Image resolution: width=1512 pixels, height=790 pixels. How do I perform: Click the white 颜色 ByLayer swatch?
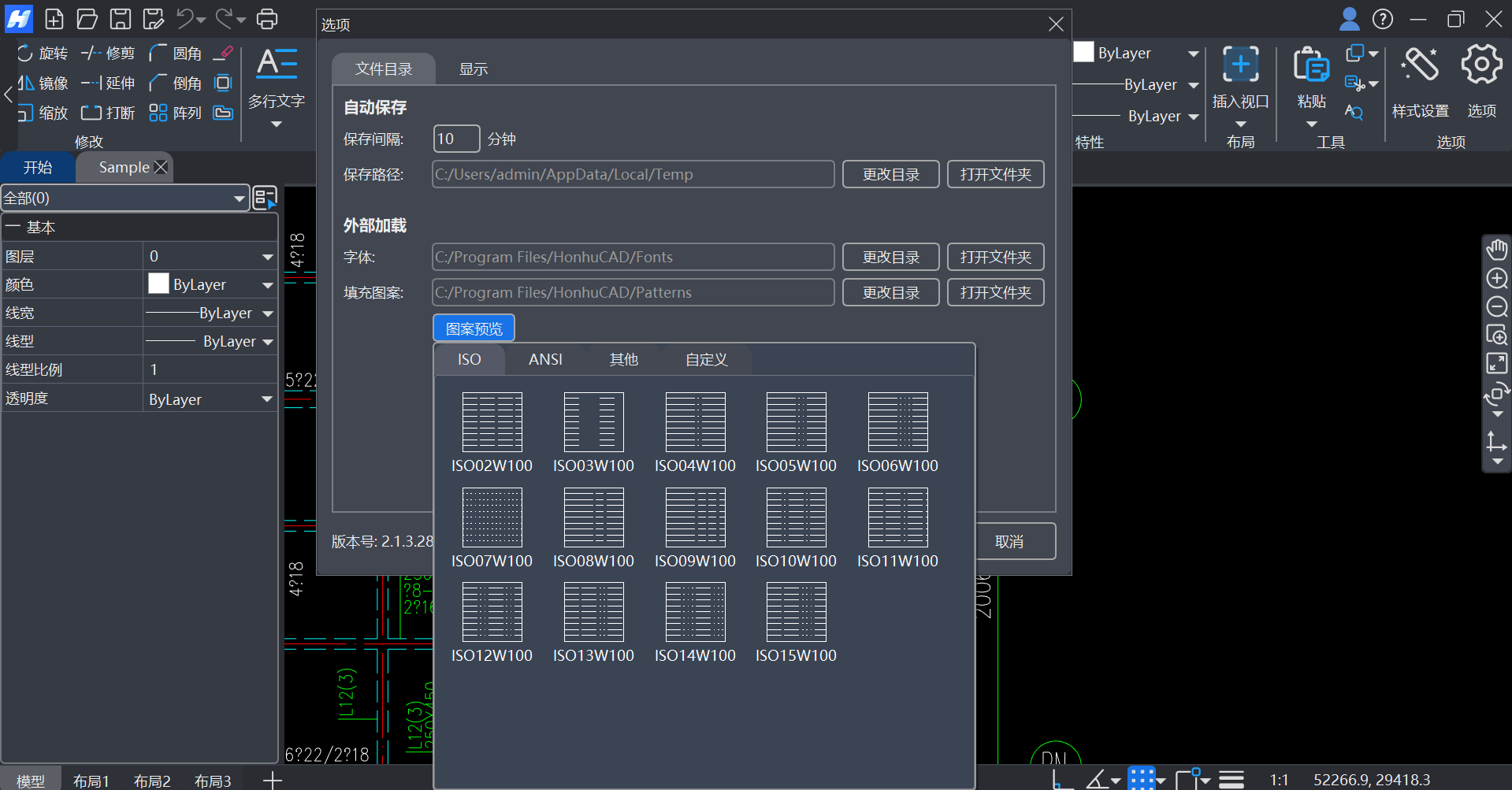[x=159, y=284]
